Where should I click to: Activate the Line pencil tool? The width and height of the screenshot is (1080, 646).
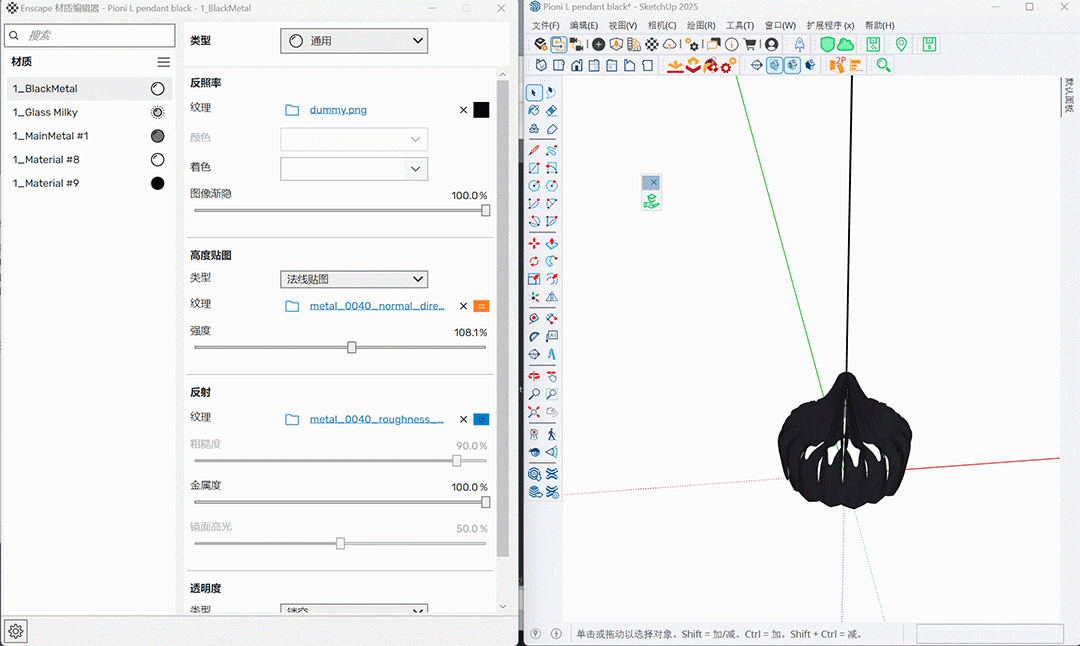tap(534, 149)
